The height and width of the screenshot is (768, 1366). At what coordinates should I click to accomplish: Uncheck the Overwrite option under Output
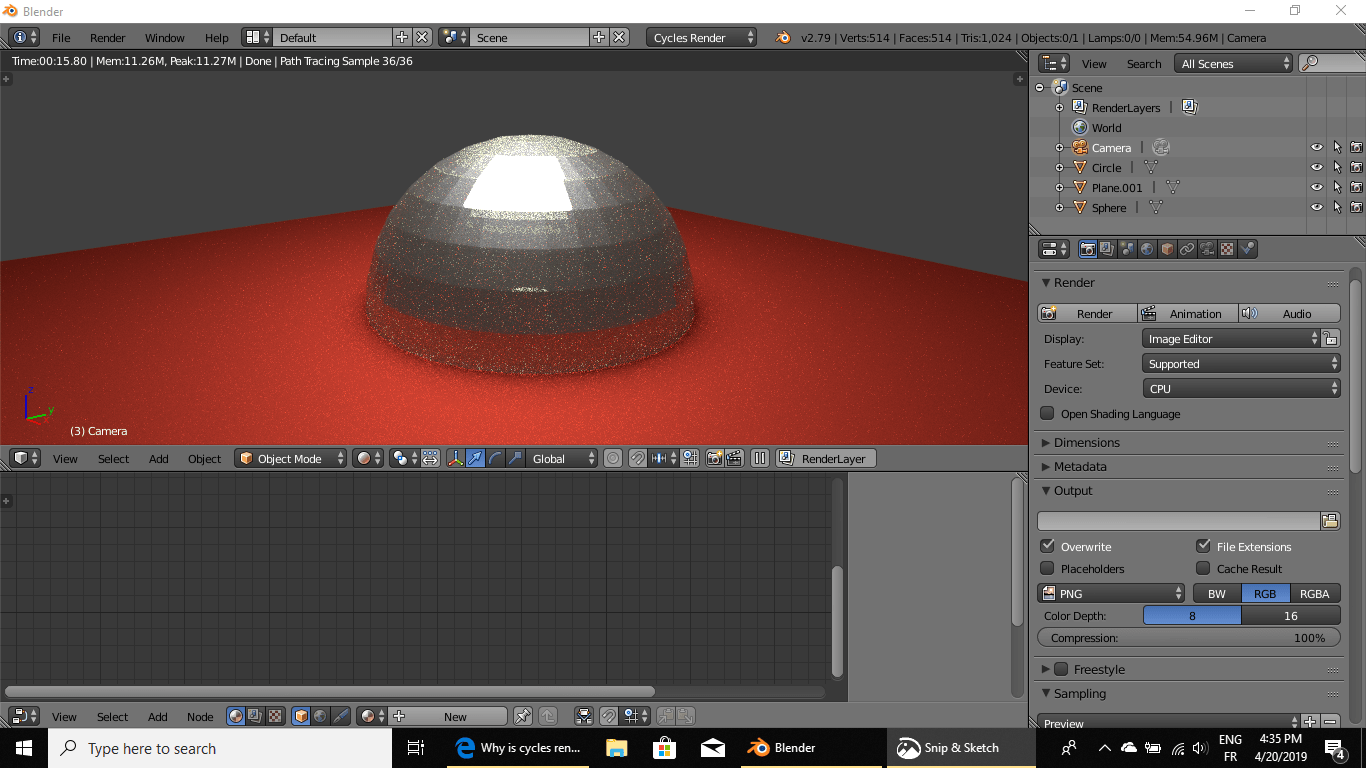1048,546
